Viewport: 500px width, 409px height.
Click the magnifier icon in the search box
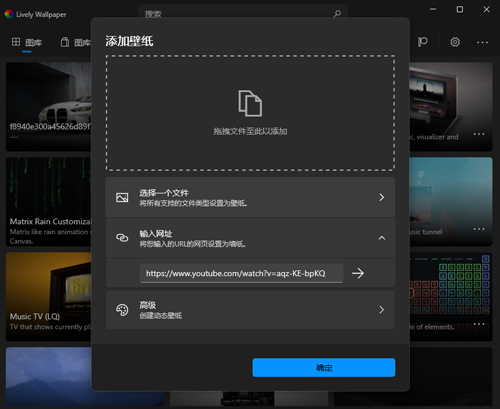click(337, 14)
